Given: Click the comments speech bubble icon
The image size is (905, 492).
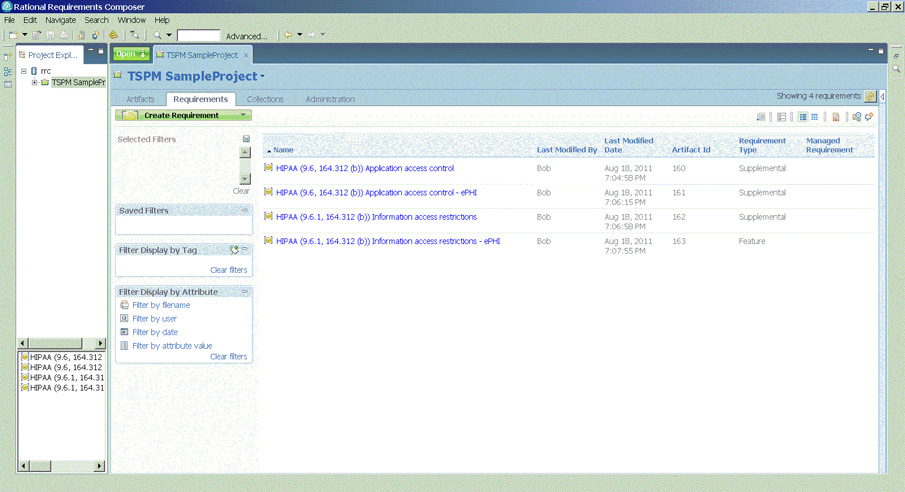Looking at the screenshot, I should [869, 117].
